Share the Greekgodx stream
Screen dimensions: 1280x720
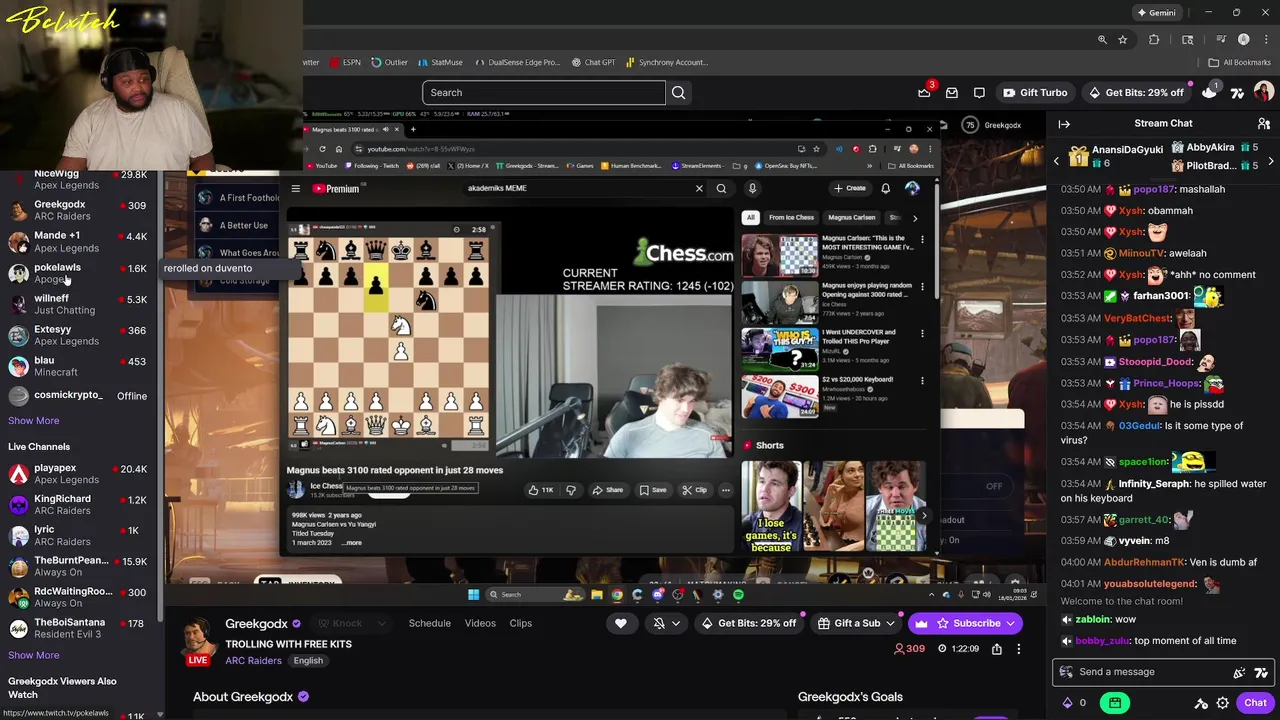click(996, 649)
